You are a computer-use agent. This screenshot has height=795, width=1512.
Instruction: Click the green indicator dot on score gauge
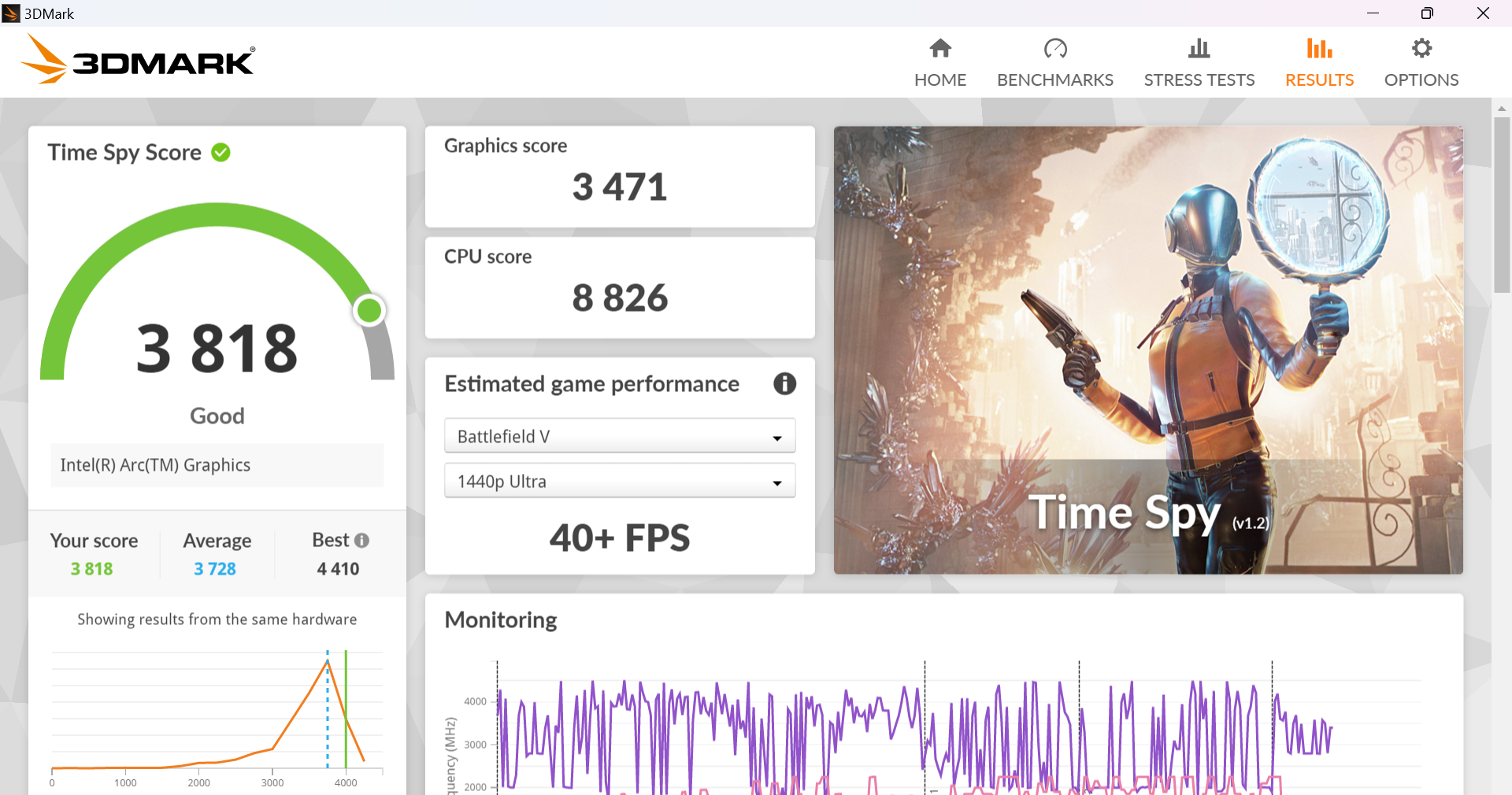pos(369,310)
